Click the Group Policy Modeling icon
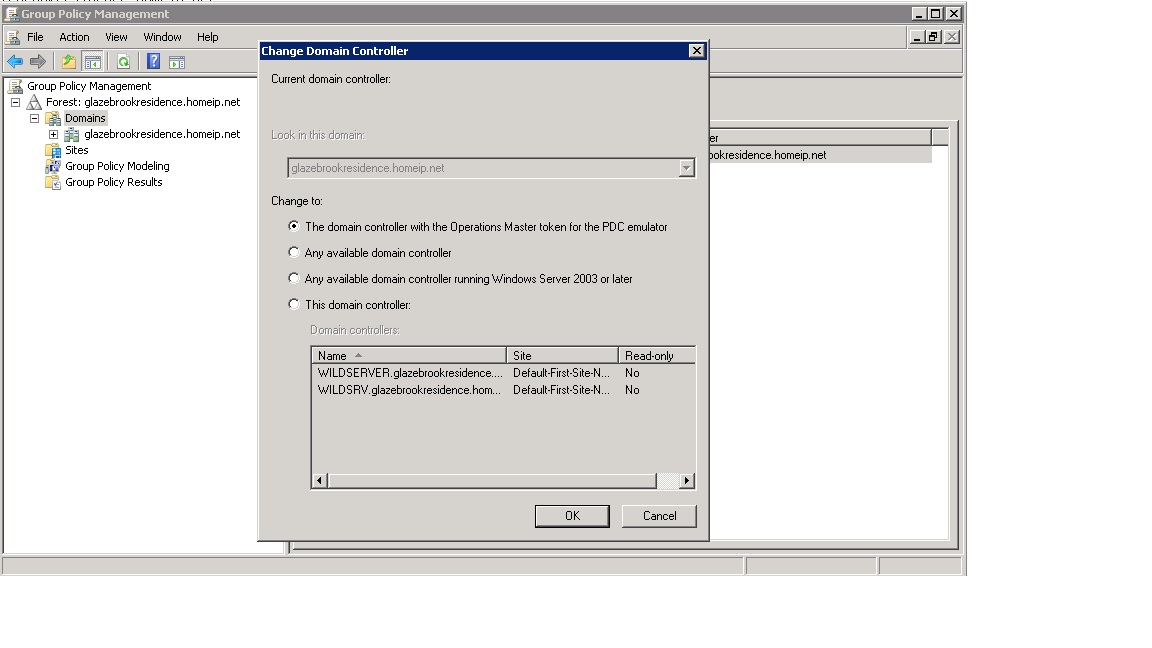The height and width of the screenshot is (648, 1152). (x=51, y=166)
